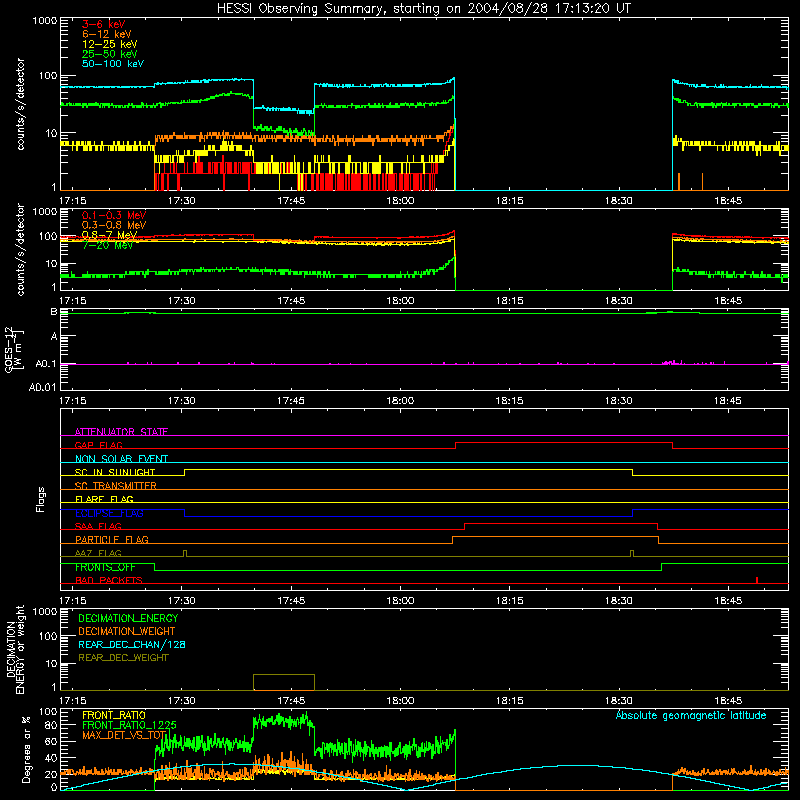Select the 6-12 keV legend label
This screenshot has height=800, width=800.
click(x=107, y=34)
